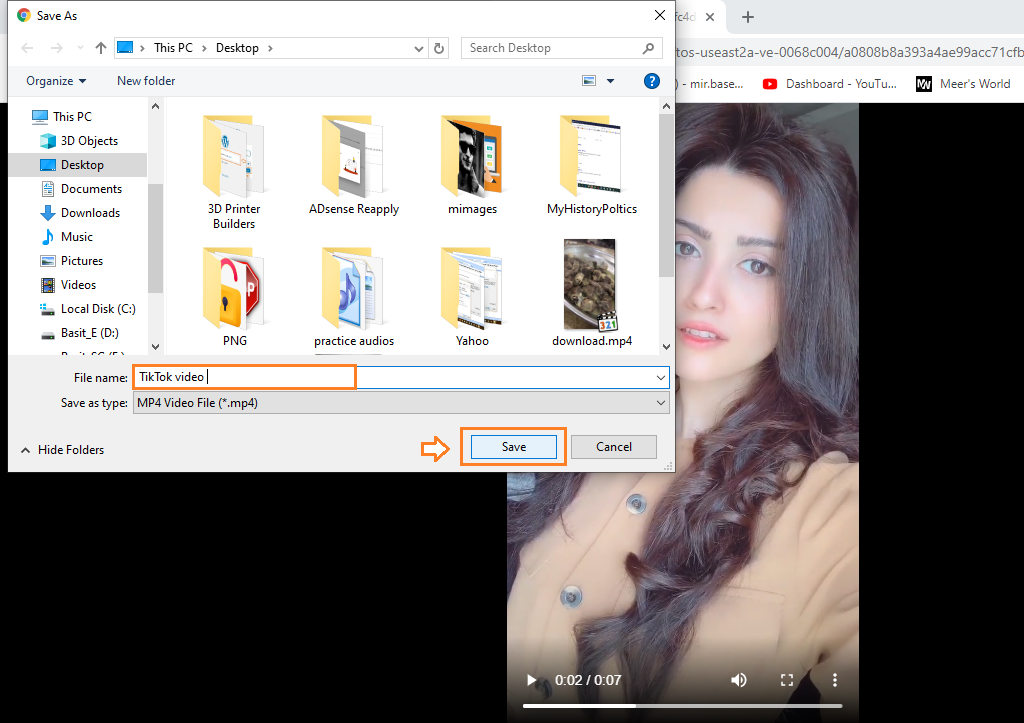Image resolution: width=1024 pixels, height=723 pixels.
Task: Select the ADsense Reapply folder
Action: pyautogui.click(x=353, y=165)
